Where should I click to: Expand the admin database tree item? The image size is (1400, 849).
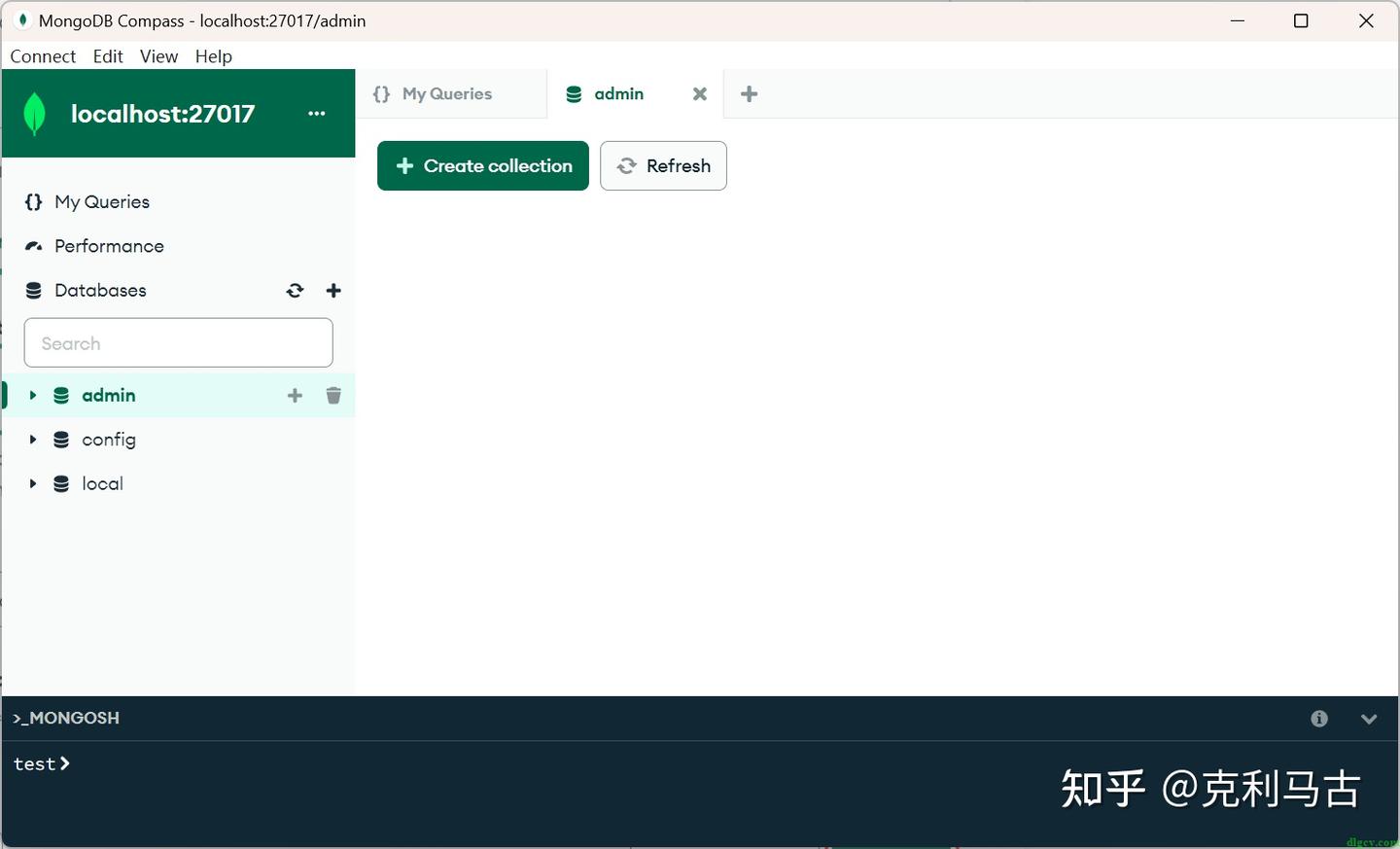(32, 395)
